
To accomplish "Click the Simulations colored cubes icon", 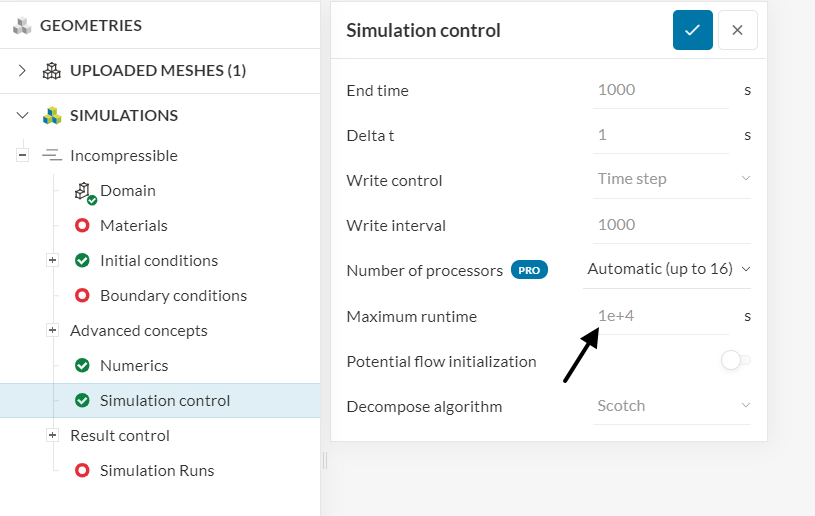I will point(52,116).
